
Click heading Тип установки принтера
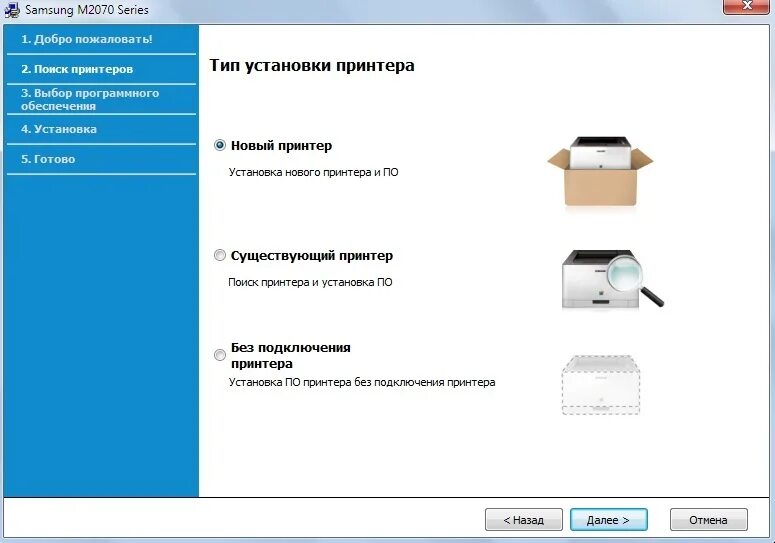coord(312,65)
